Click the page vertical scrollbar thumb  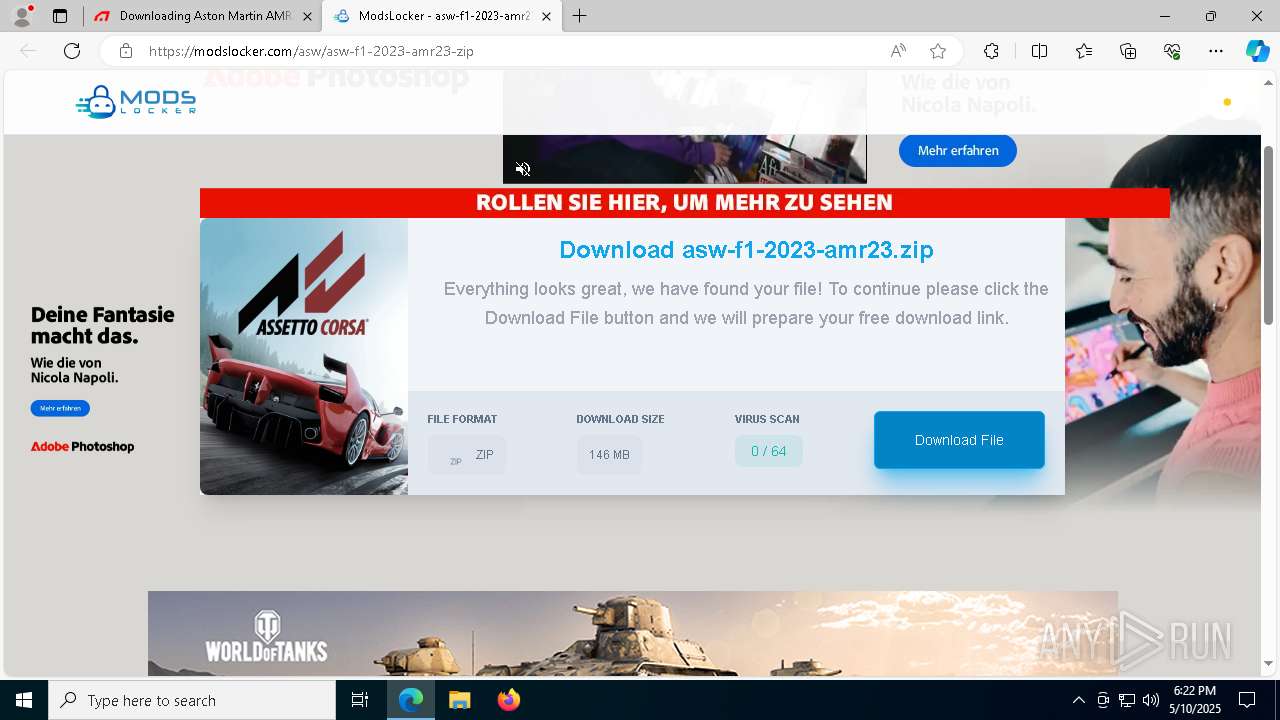point(1269,235)
